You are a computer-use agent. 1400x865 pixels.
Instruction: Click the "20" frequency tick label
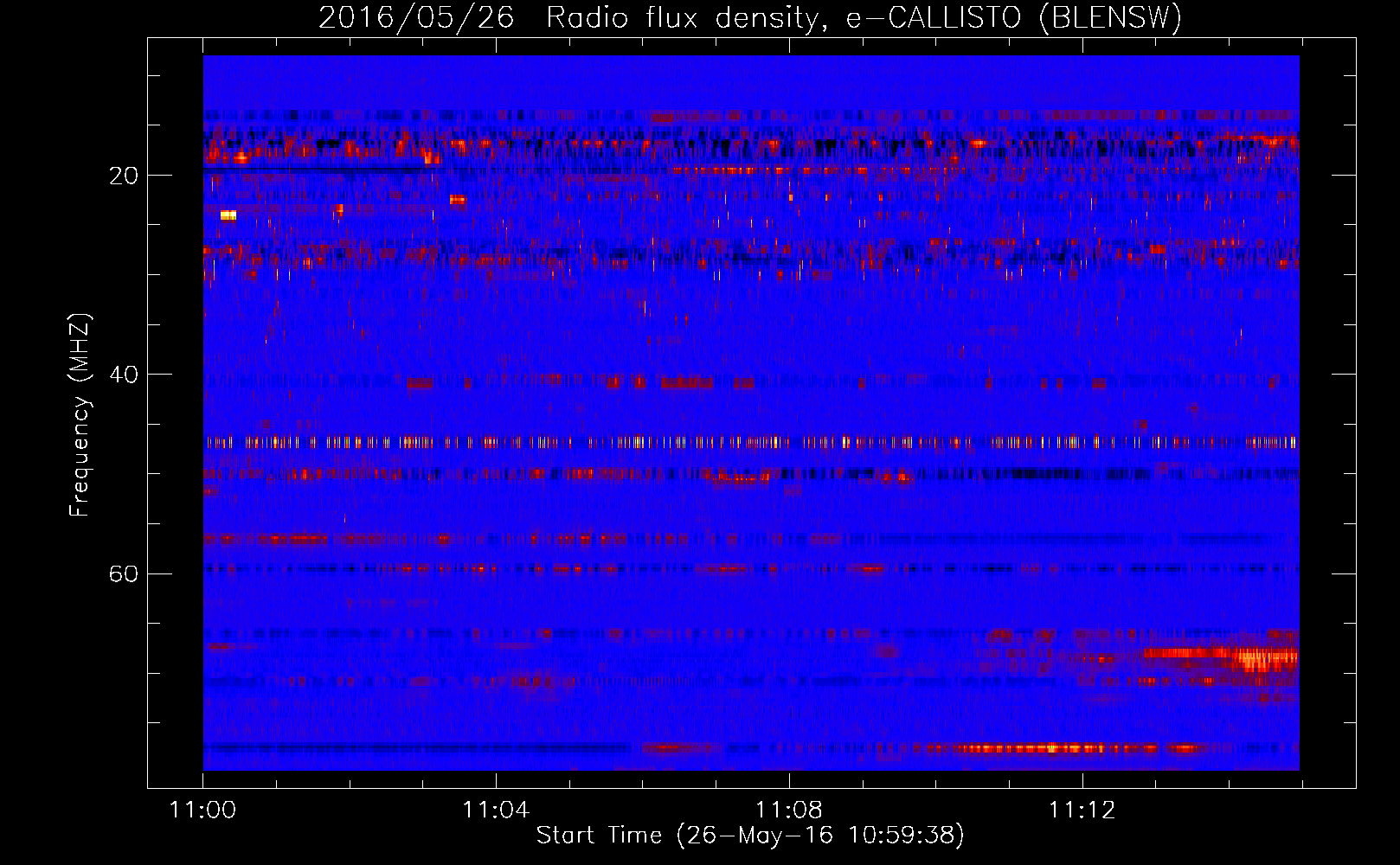pos(124,176)
